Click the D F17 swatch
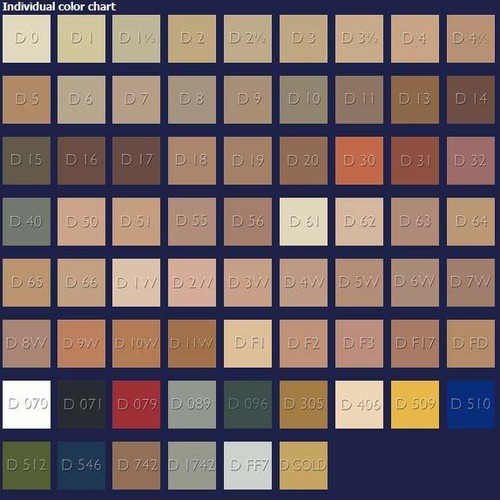This screenshot has width=500, height=500. coord(415,344)
